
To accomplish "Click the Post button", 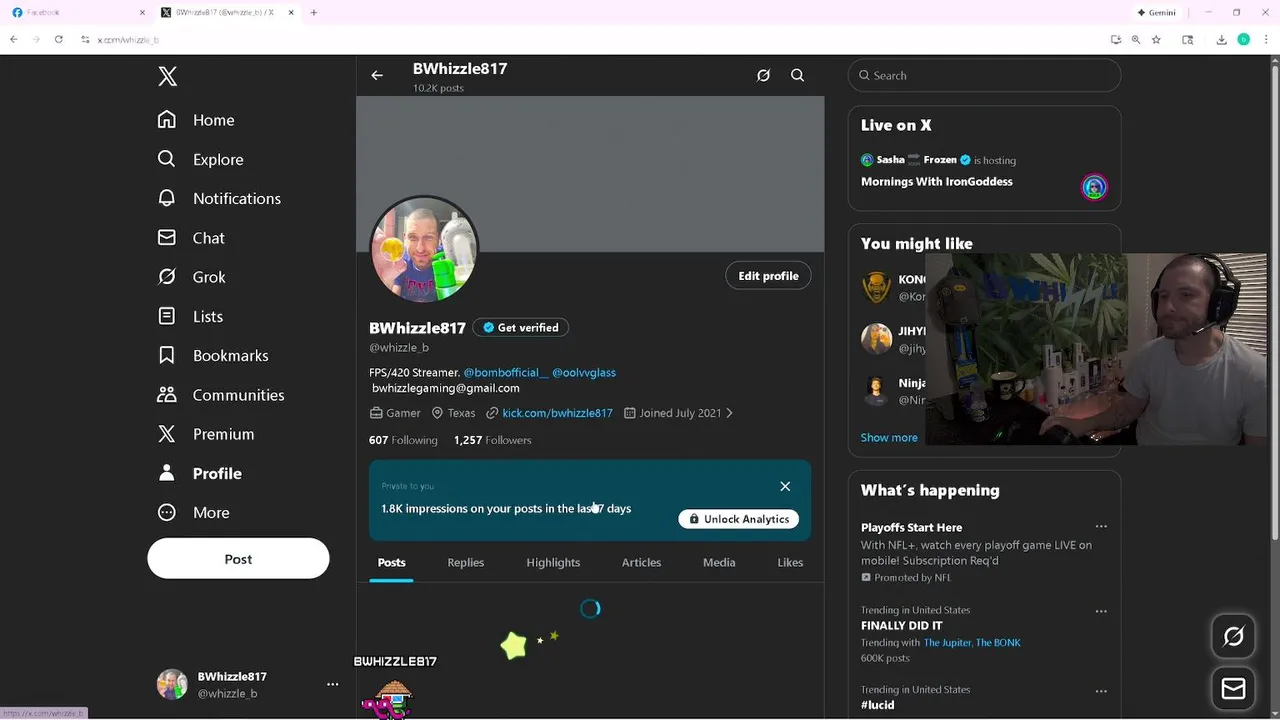I will tap(238, 559).
